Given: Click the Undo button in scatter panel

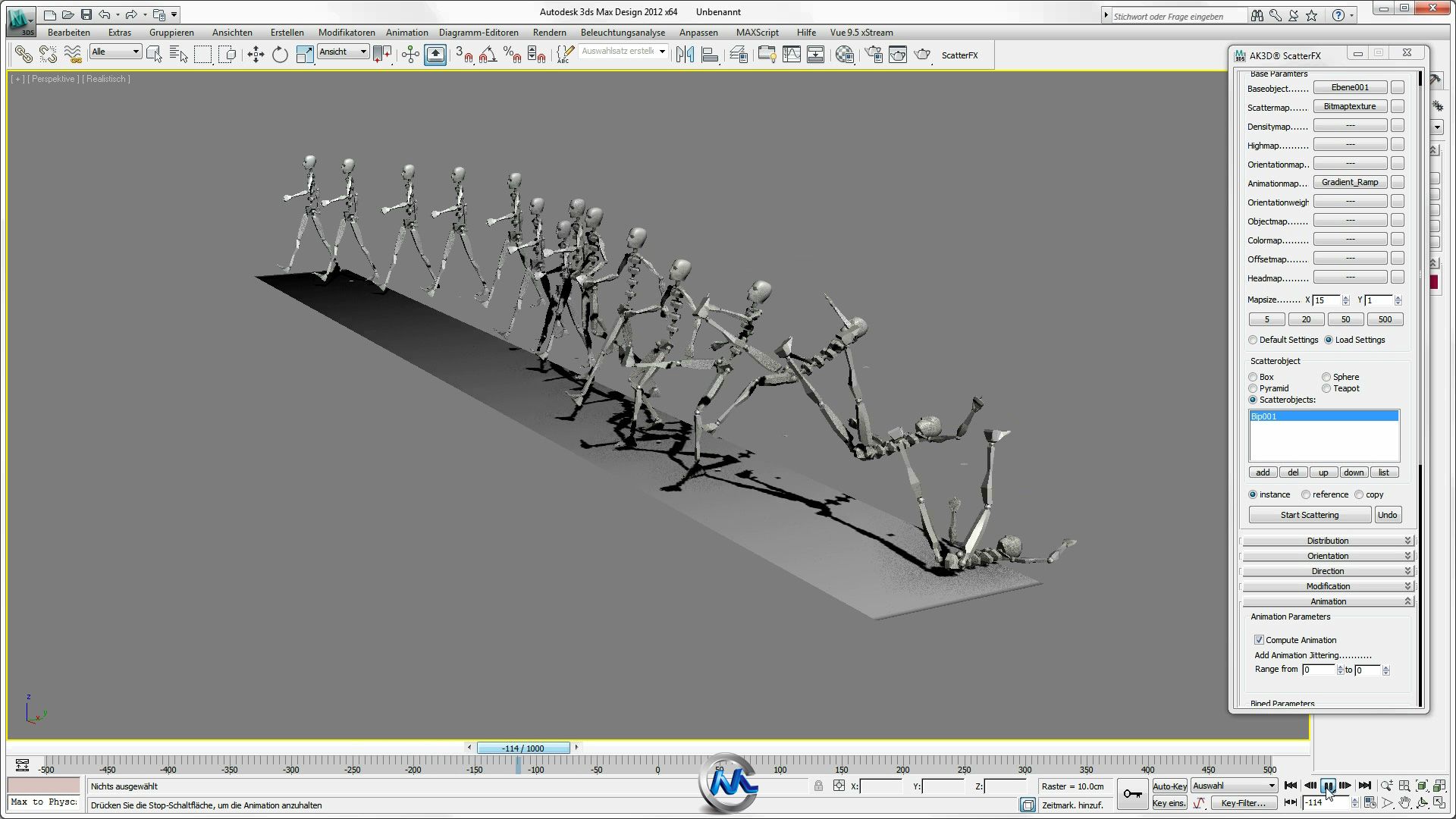Looking at the screenshot, I should click(1388, 514).
